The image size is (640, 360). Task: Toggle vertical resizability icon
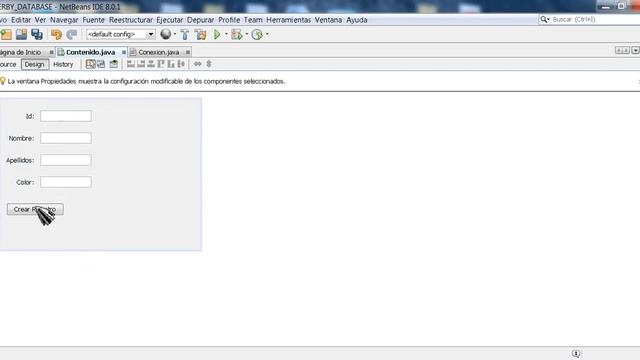pyautogui.click(x=209, y=64)
